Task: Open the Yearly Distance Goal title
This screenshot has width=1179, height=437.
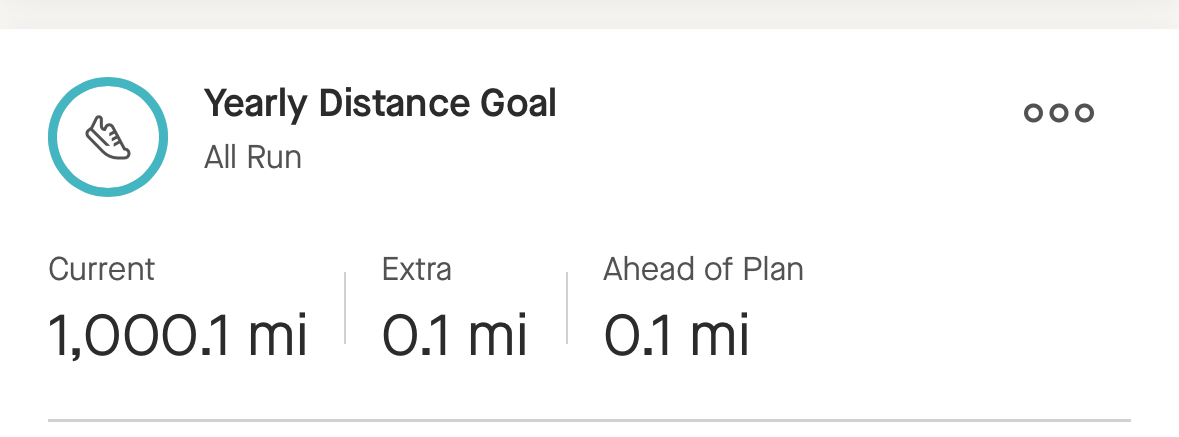Action: [x=380, y=103]
